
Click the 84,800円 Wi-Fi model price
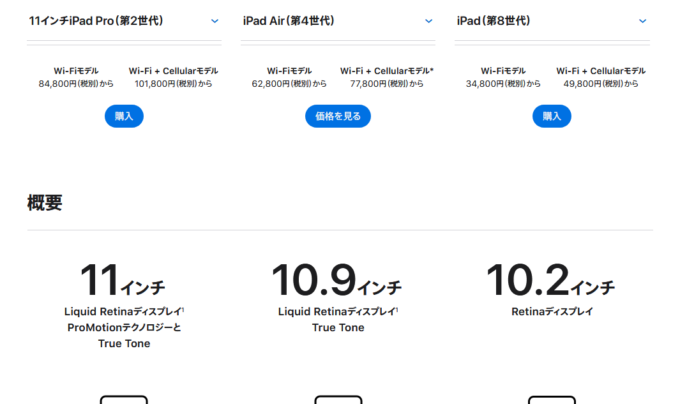(x=76, y=84)
